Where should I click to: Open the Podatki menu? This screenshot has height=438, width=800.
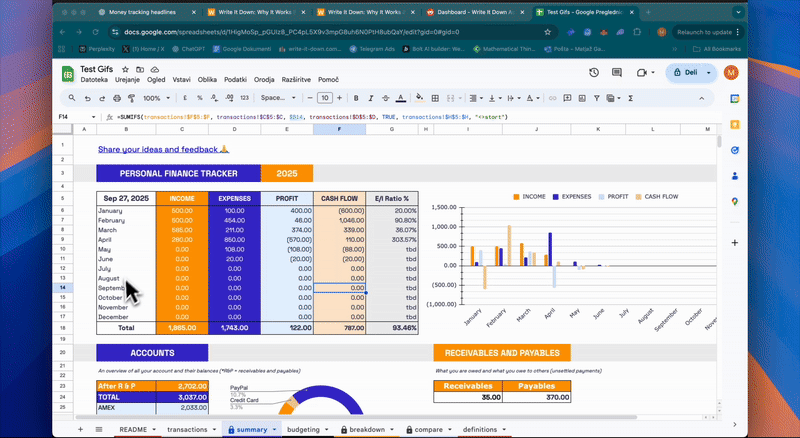[x=235, y=79]
